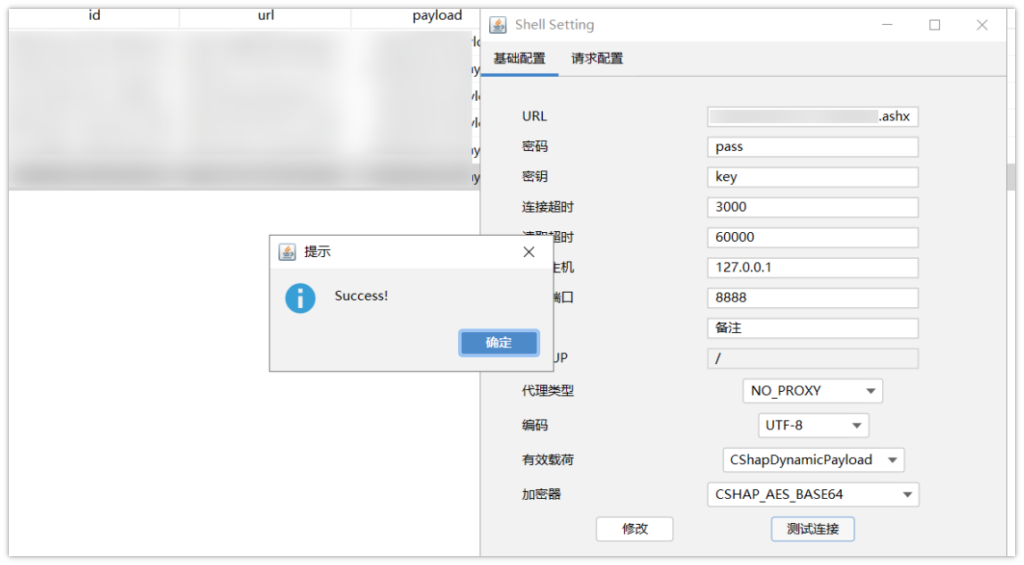Click the field containing a slash
1024x565 pixels.
pos(812,359)
